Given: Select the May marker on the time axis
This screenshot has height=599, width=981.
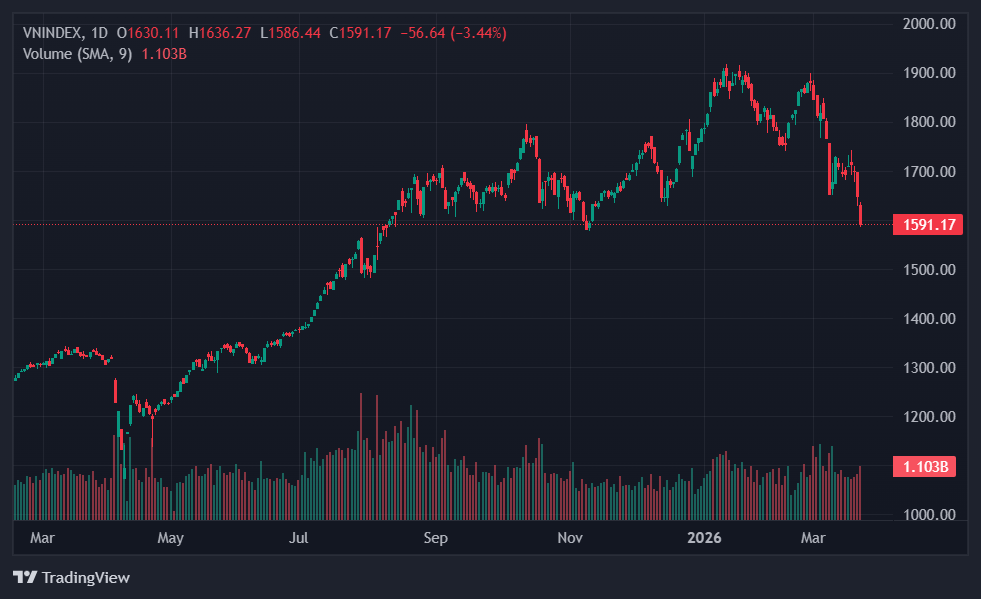Looking at the screenshot, I should pyautogui.click(x=170, y=538).
